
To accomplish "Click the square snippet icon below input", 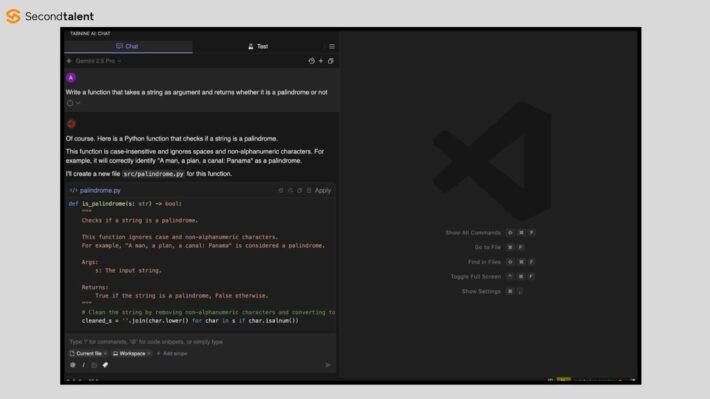I will click(x=94, y=365).
